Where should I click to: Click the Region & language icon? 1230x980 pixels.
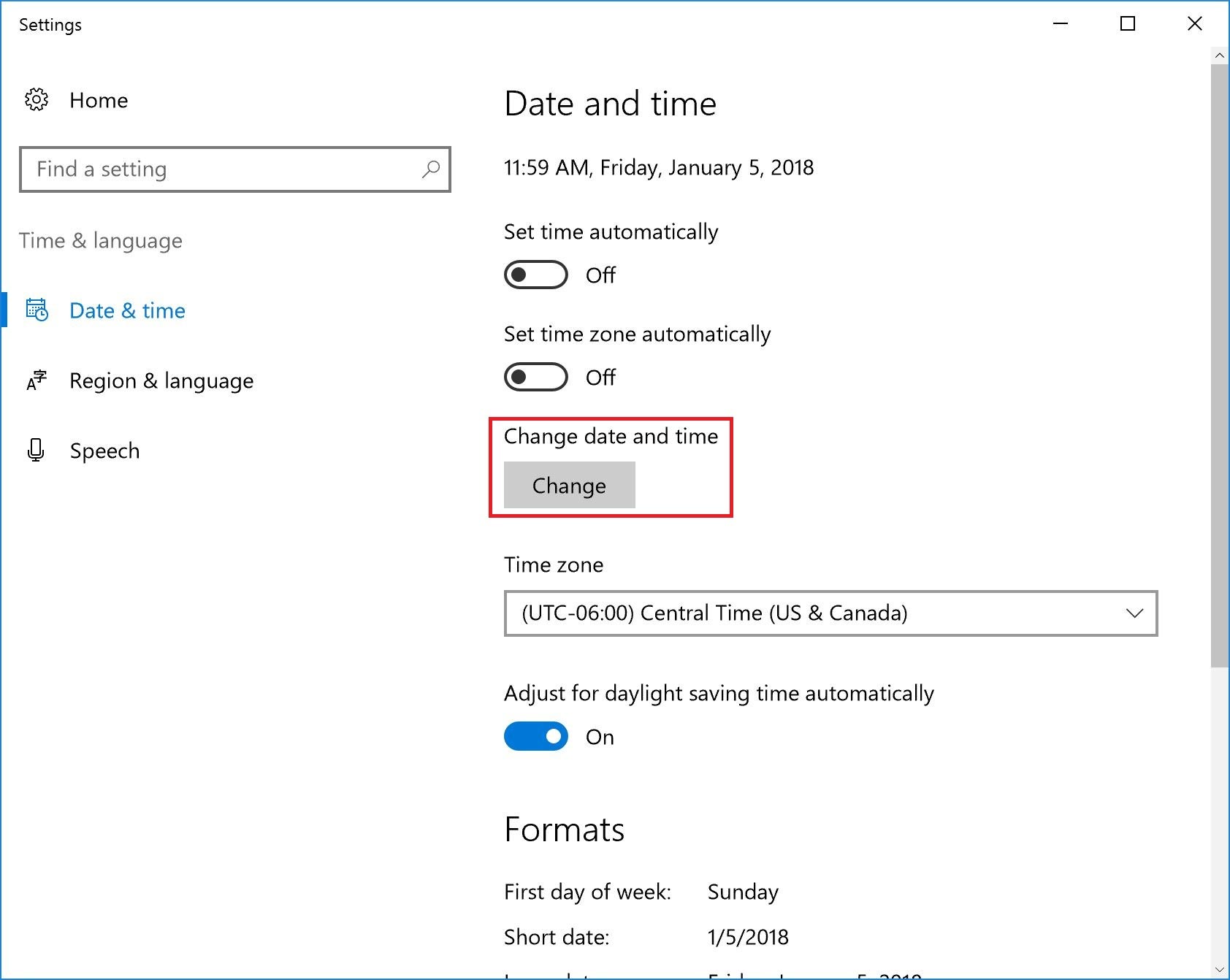coord(37,380)
